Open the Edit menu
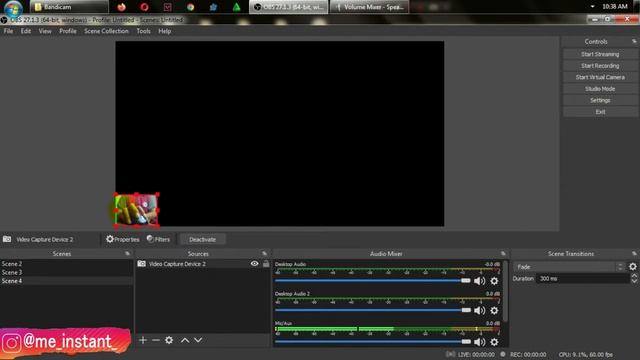 26,31
